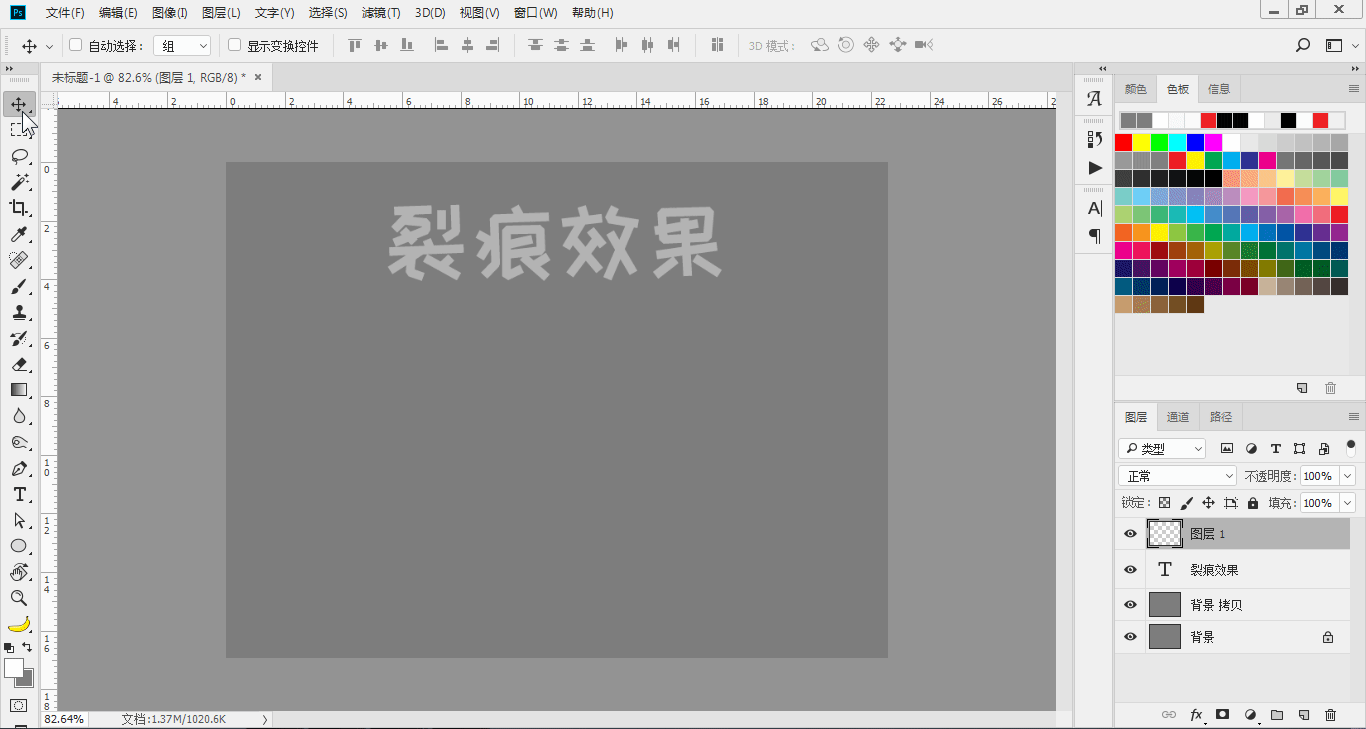Create a new layer group folder

pos(1277,715)
